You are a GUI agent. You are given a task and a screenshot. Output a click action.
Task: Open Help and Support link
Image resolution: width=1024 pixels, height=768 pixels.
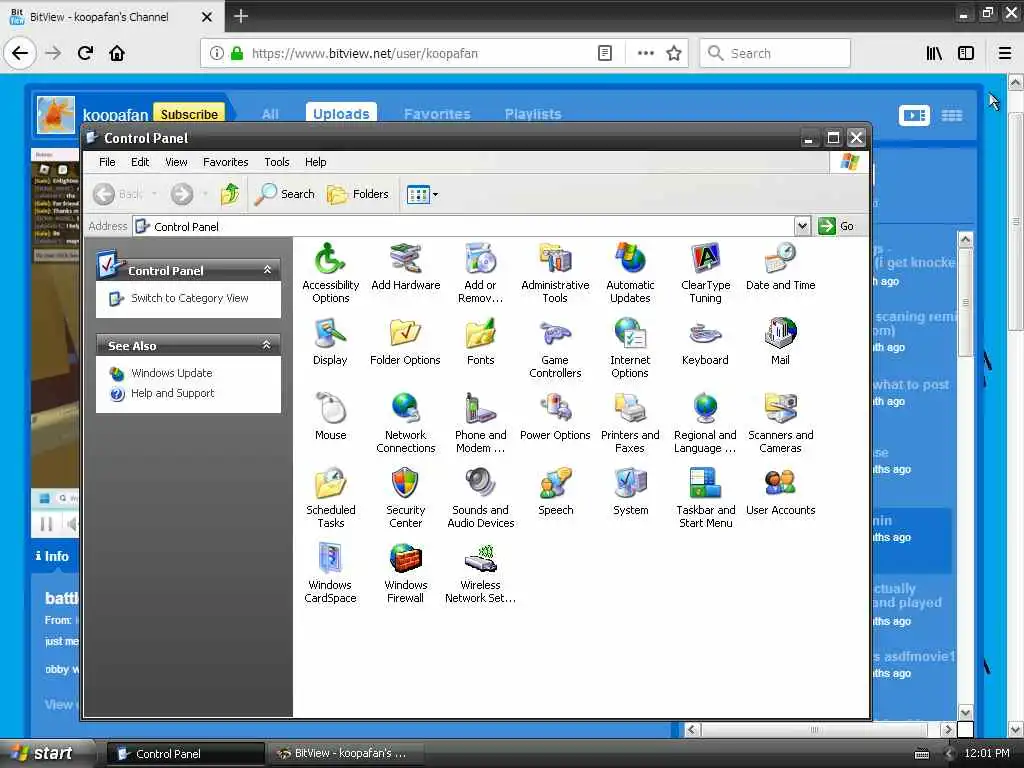172,393
